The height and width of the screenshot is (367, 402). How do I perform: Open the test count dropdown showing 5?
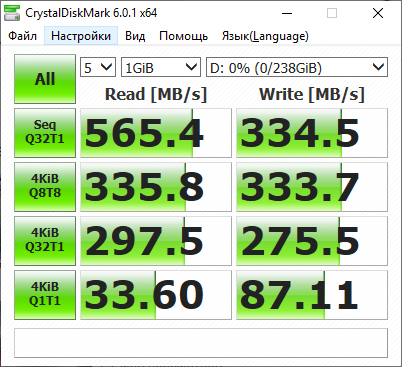coord(98,67)
